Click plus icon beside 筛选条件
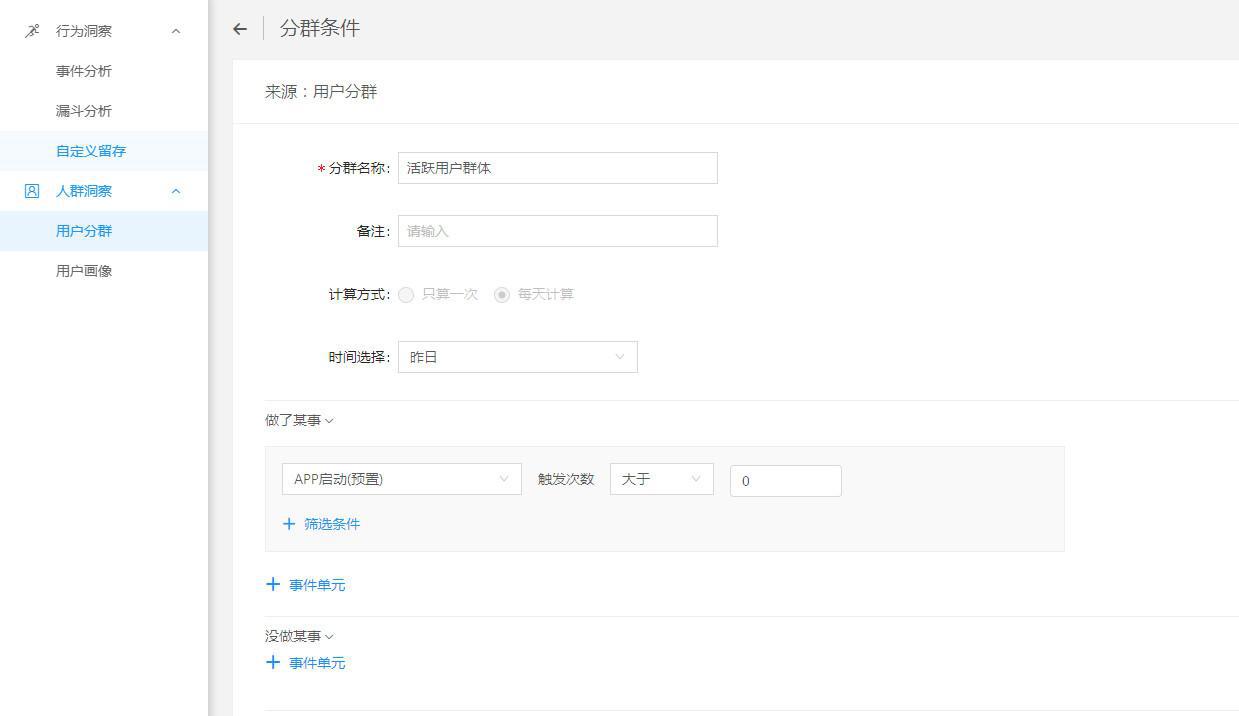This screenshot has width=1239, height=716. [289, 524]
